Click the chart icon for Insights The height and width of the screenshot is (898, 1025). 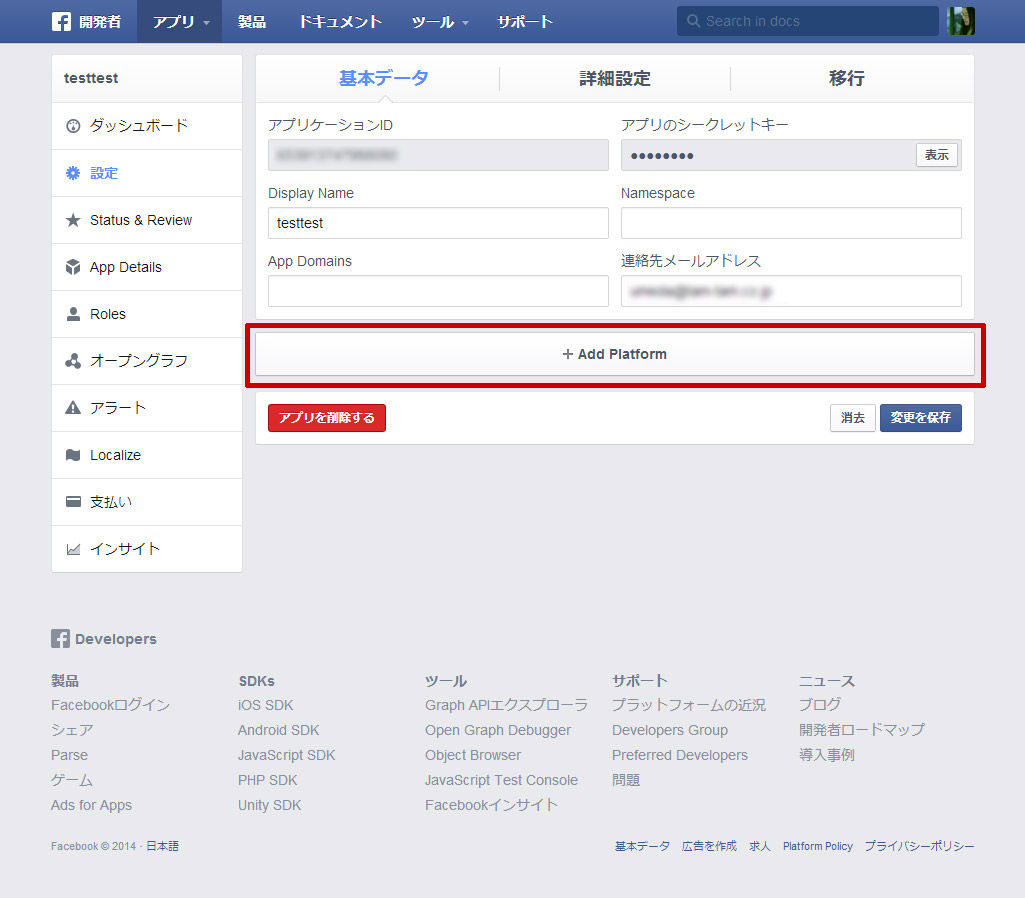(x=73, y=549)
